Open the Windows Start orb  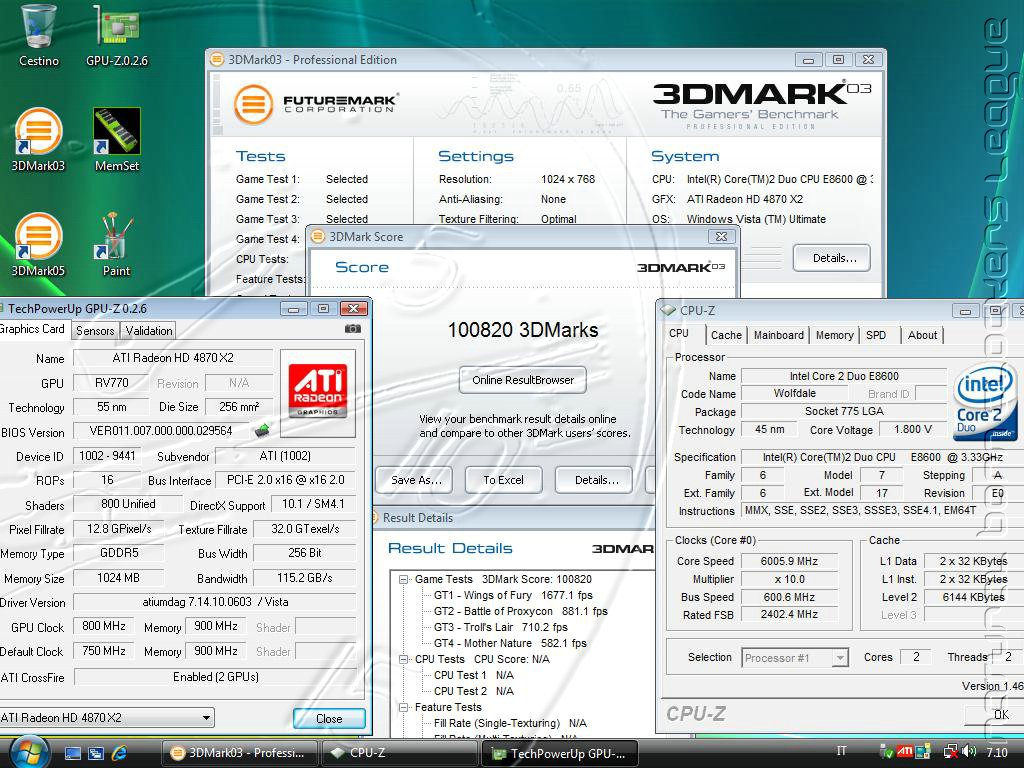tap(28, 752)
